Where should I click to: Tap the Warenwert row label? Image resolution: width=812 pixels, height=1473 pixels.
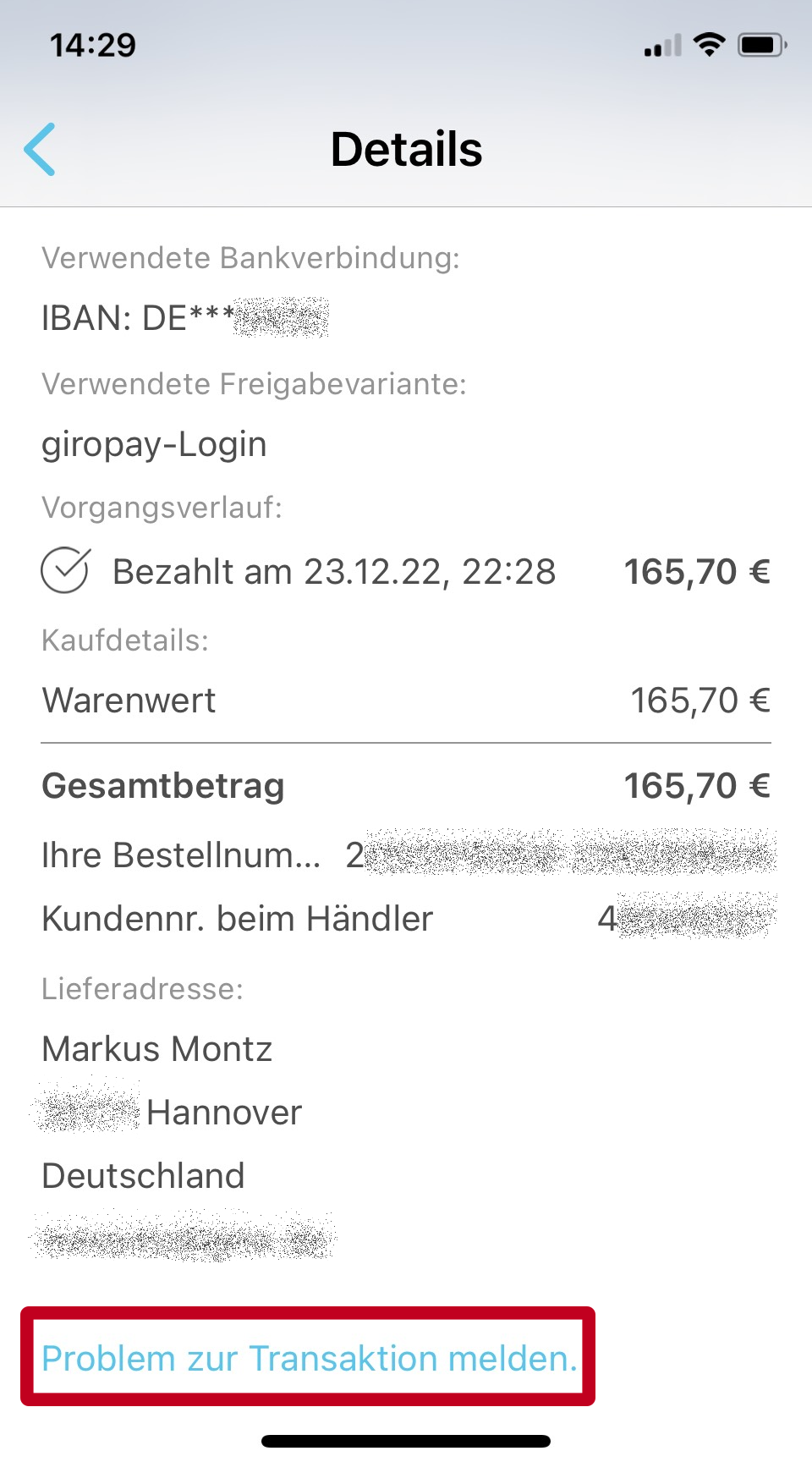(129, 701)
